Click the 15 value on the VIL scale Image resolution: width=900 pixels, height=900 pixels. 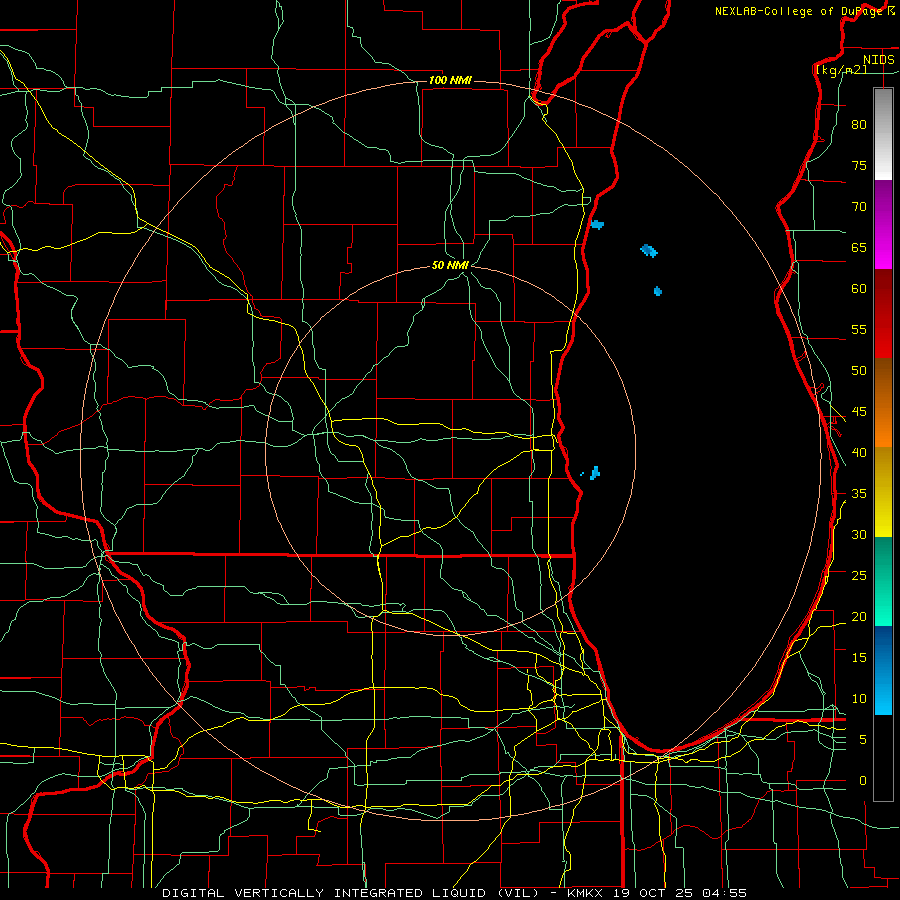pyautogui.click(x=859, y=658)
